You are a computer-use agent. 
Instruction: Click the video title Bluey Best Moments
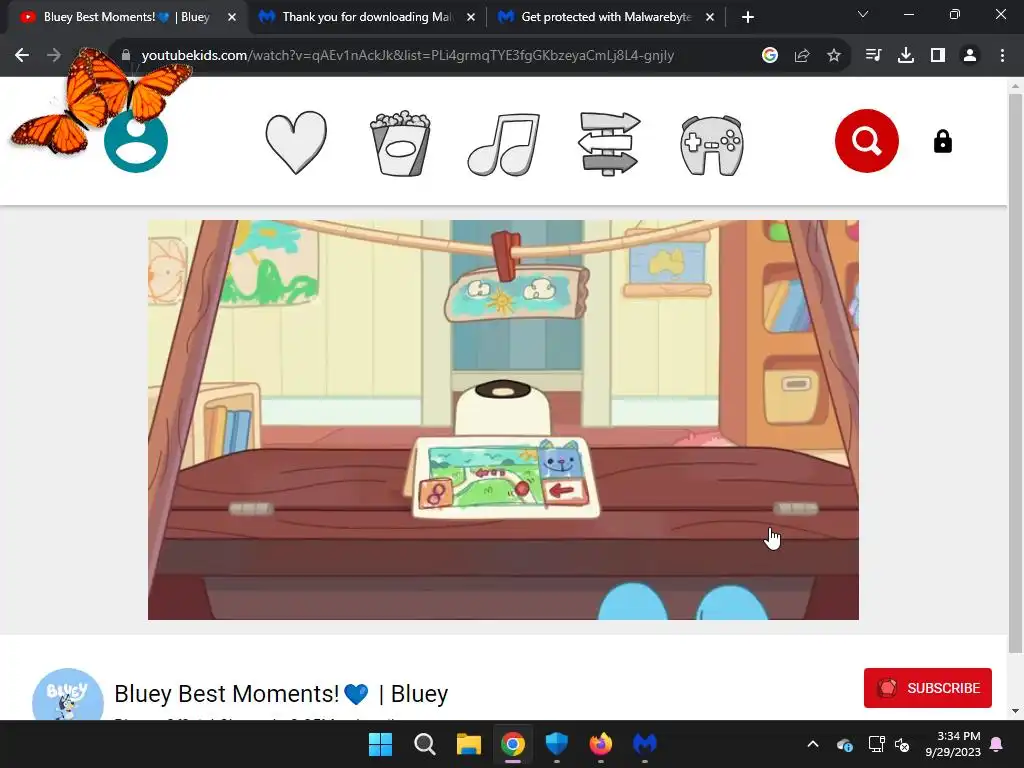pyautogui.click(x=281, y=694)
